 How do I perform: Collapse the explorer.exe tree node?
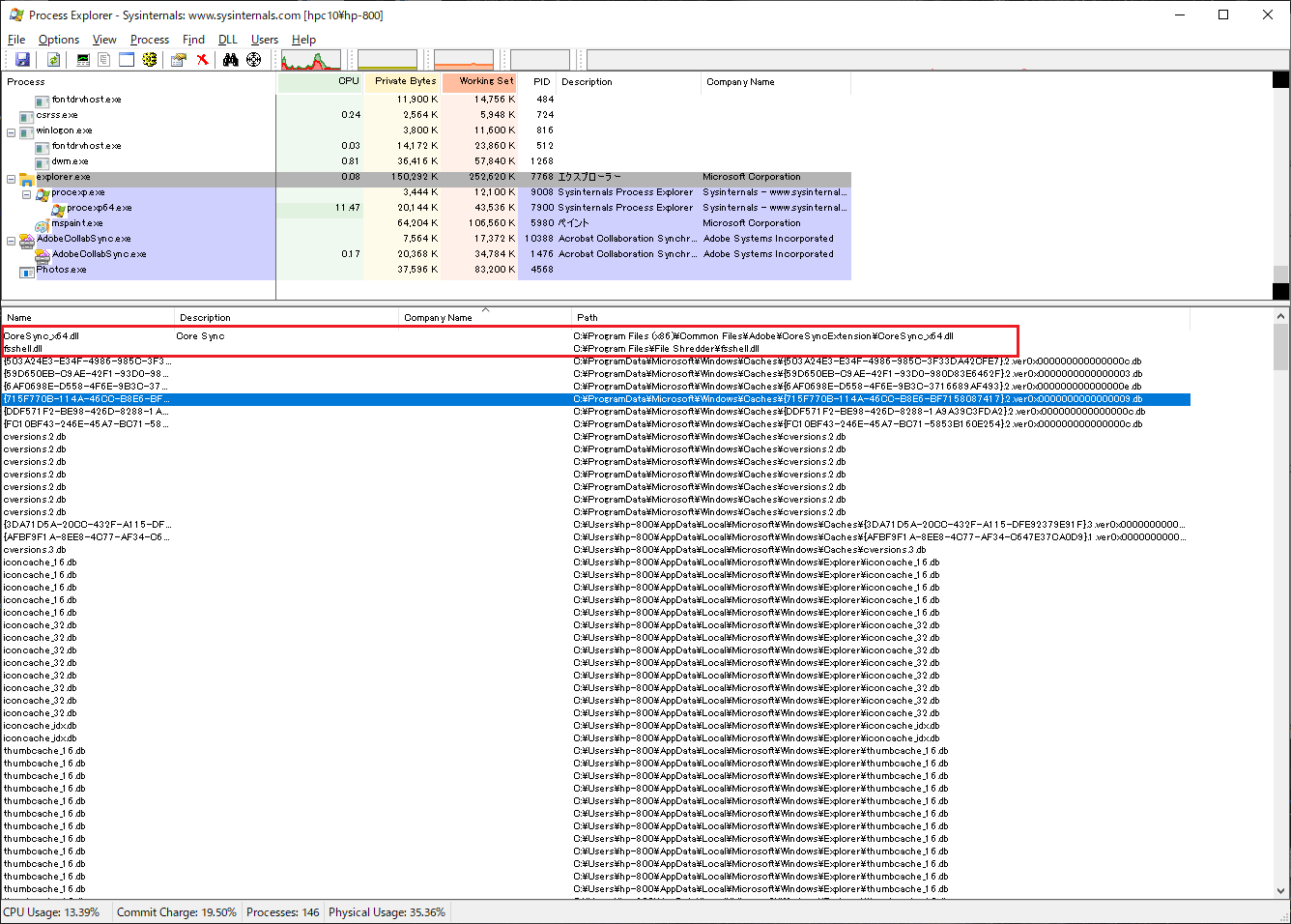click(11, 178)
